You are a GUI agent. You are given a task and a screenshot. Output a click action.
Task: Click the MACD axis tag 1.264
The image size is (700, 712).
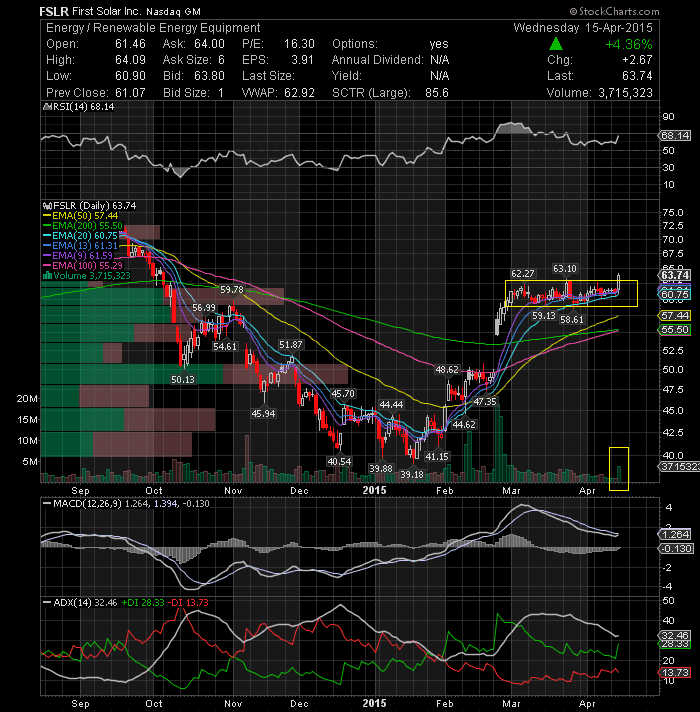tap(675, 534)
